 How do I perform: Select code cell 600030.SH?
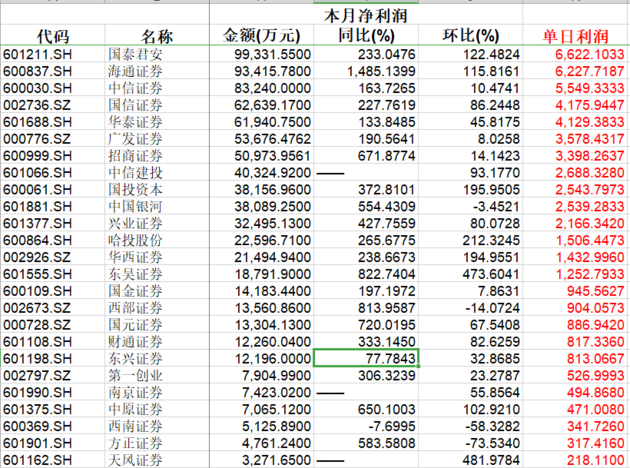click(x=53, y=88)
